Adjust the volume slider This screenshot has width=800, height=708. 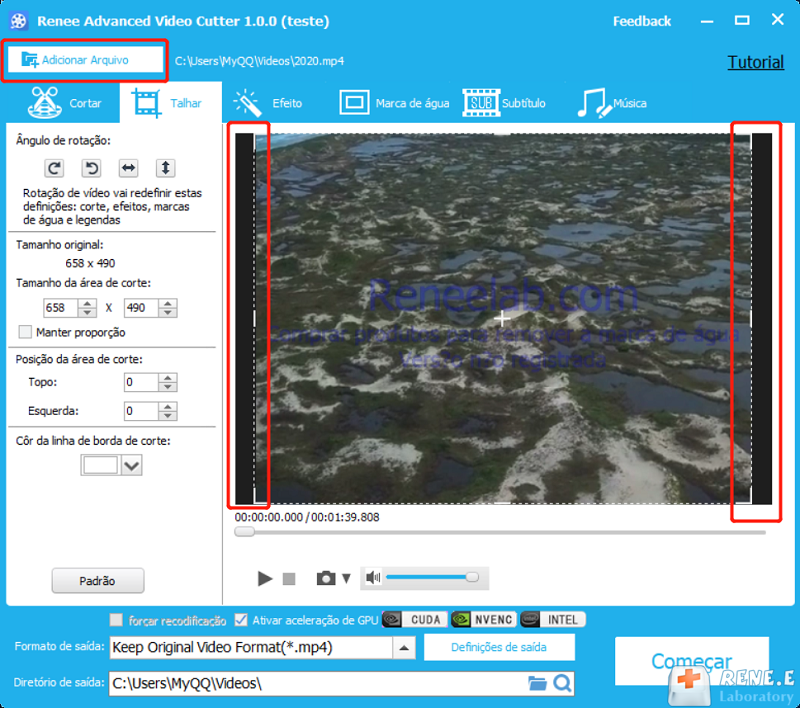pos(432,577)
